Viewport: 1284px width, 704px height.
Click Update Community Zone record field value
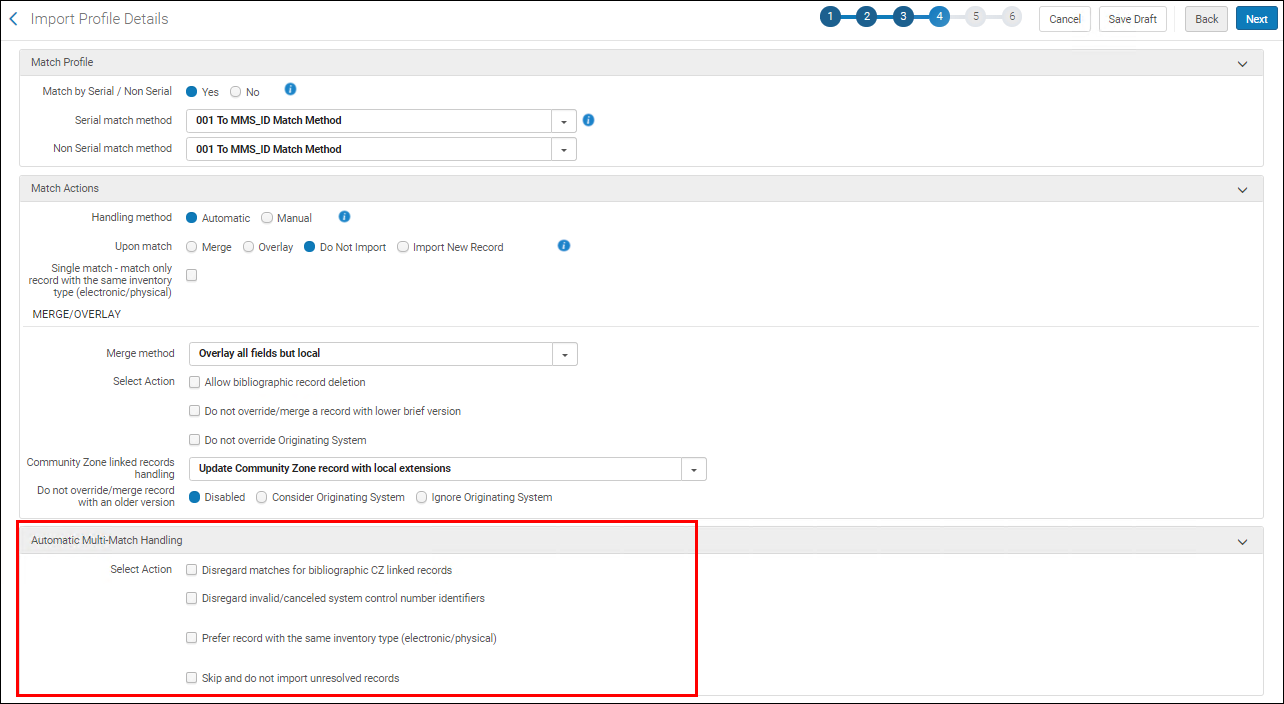point(435,469)
